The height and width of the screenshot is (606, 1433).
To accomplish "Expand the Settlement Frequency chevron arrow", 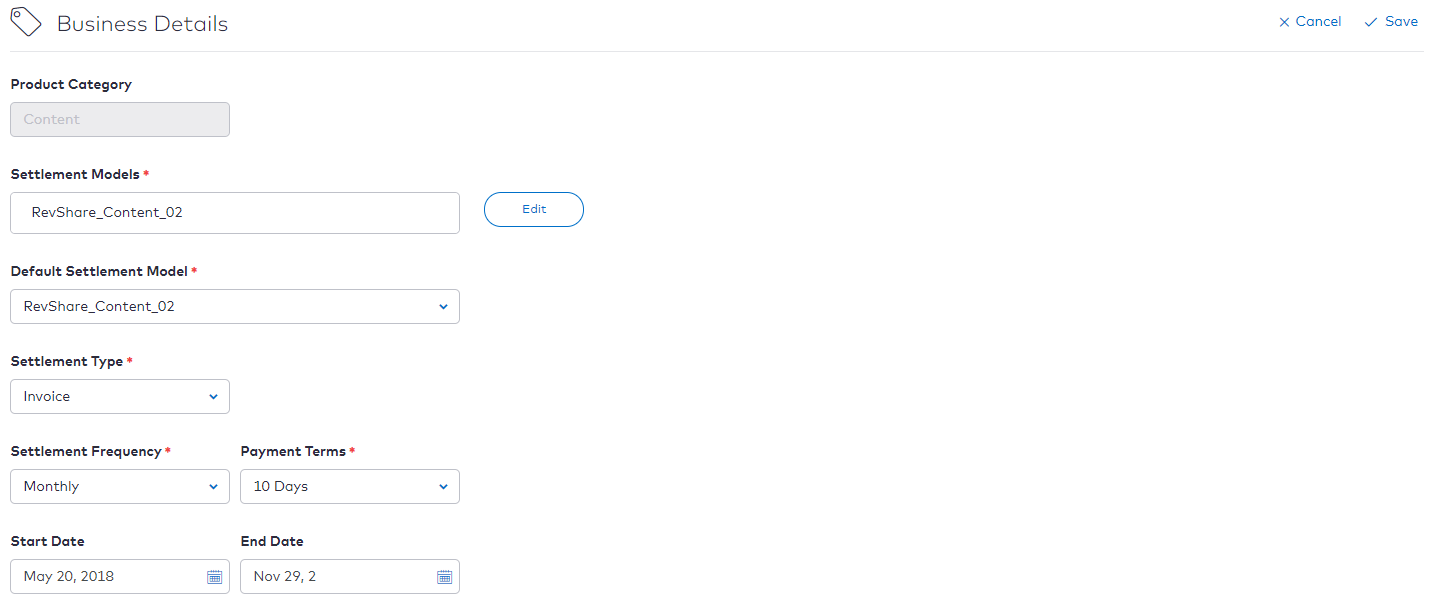I will (x=213, y=487).
